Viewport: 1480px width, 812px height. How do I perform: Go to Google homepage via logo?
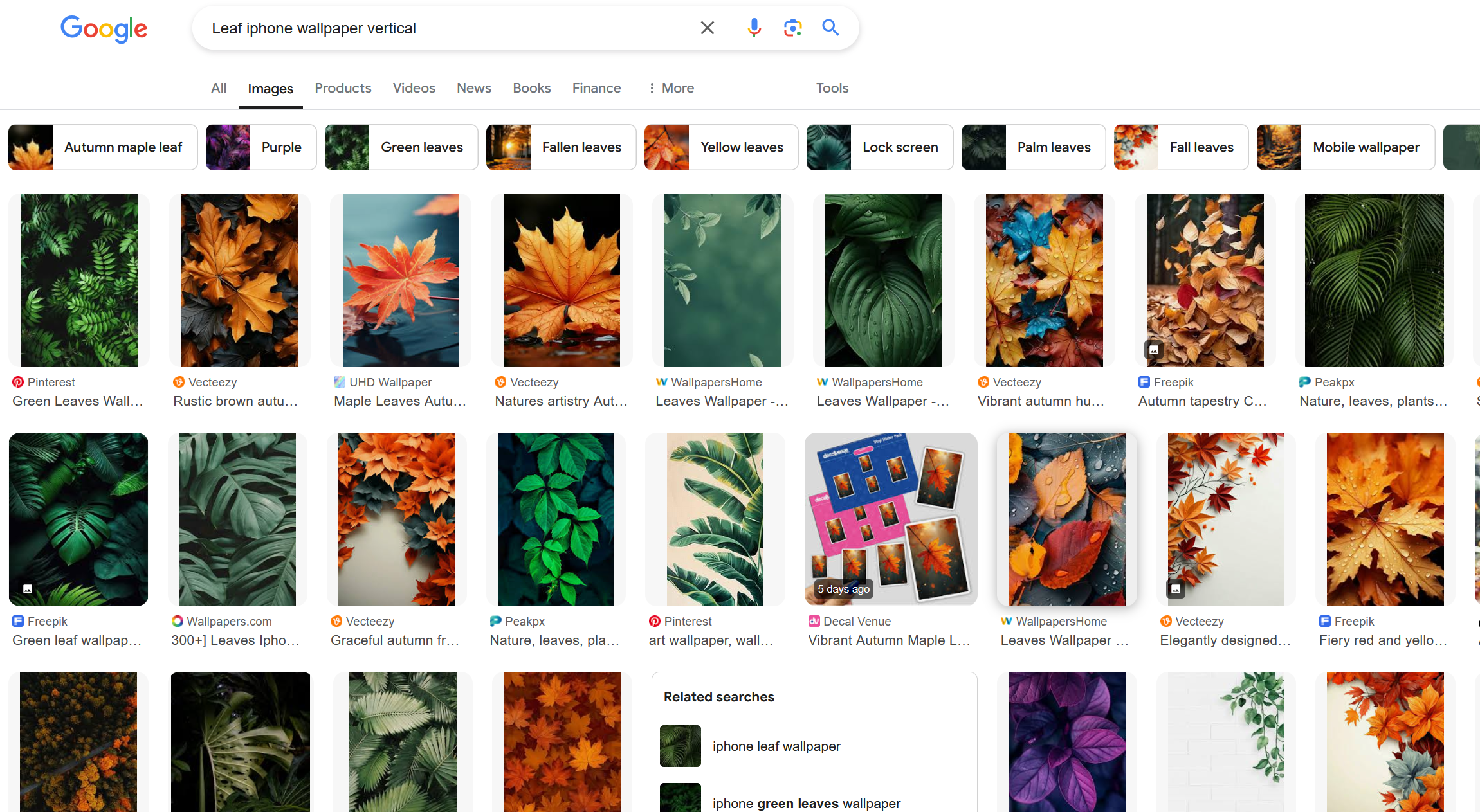pos(104,28)
